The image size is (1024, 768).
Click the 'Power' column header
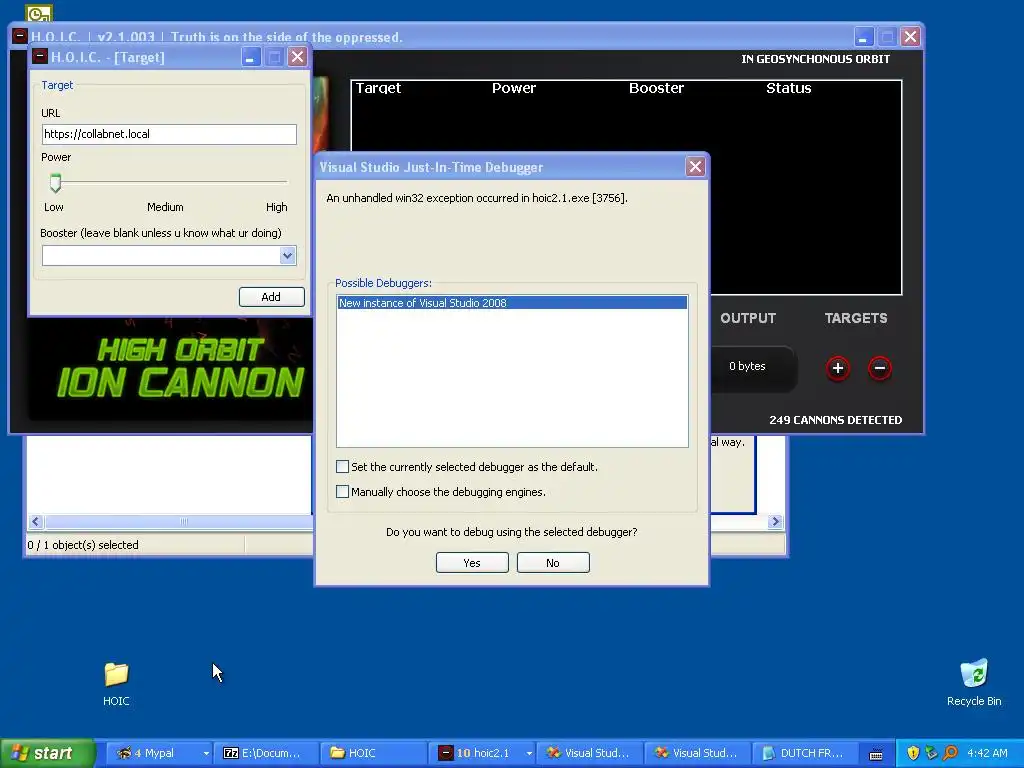[x=514, y=88]
